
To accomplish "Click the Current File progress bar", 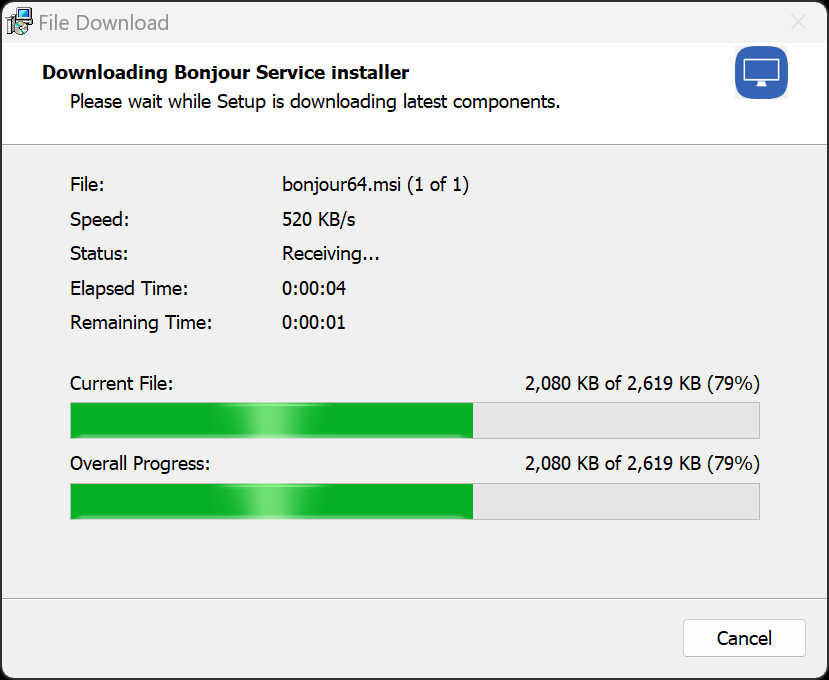I will coord(415,420).
